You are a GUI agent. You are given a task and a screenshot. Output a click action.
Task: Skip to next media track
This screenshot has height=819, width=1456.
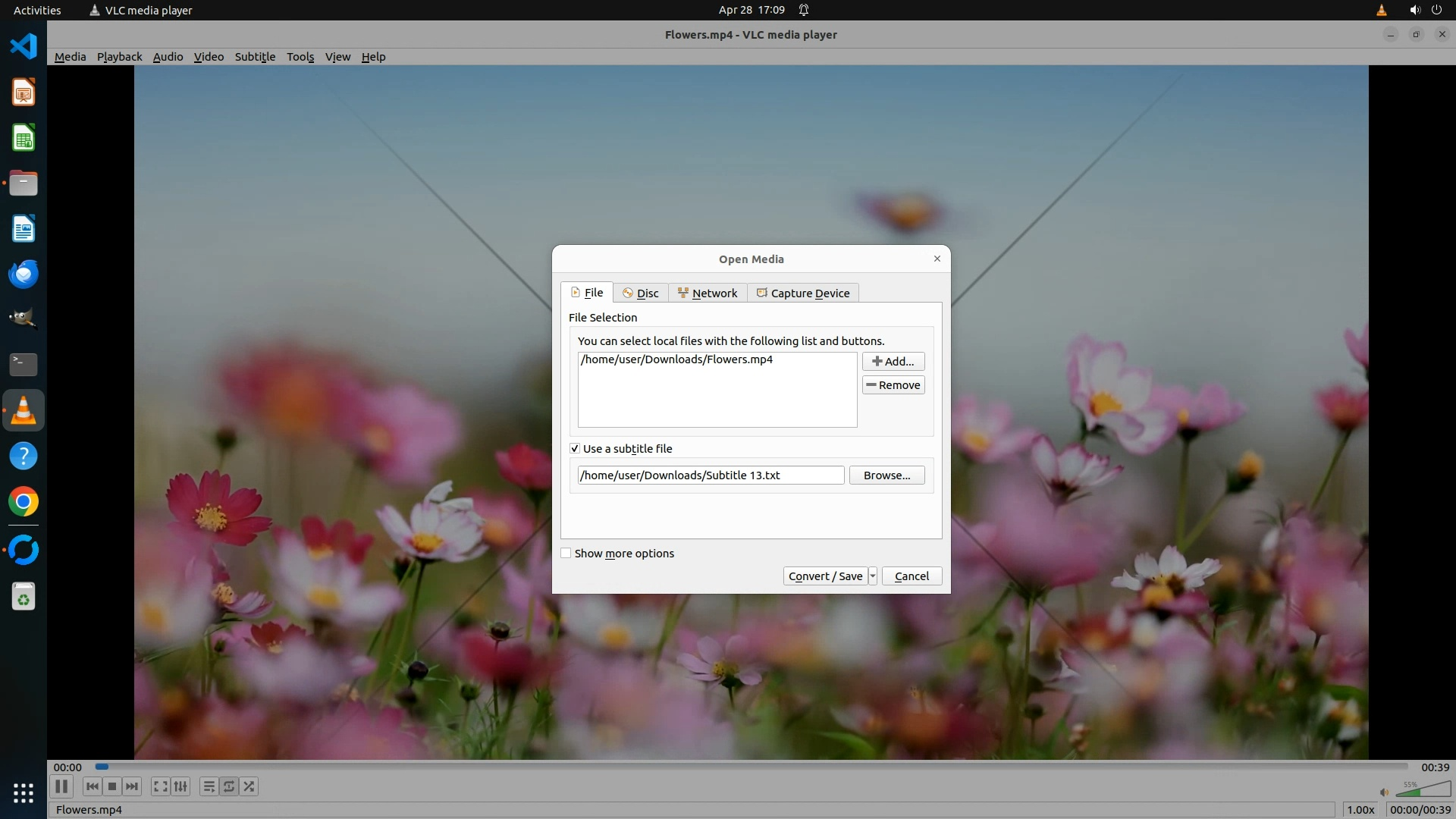coord(132,786)
